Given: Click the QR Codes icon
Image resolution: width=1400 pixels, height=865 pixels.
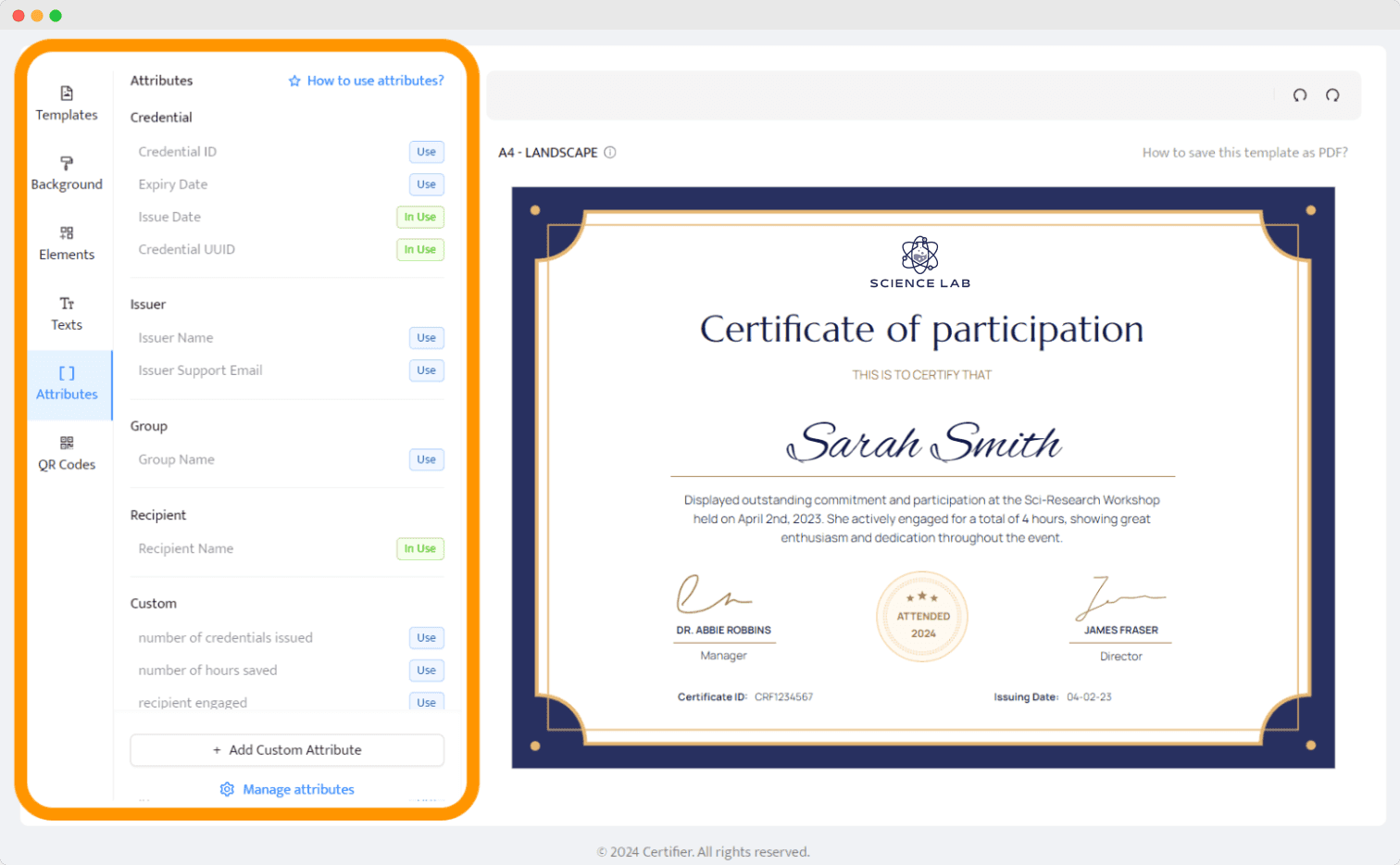Looking at the screenshot, I should (66, 453).
